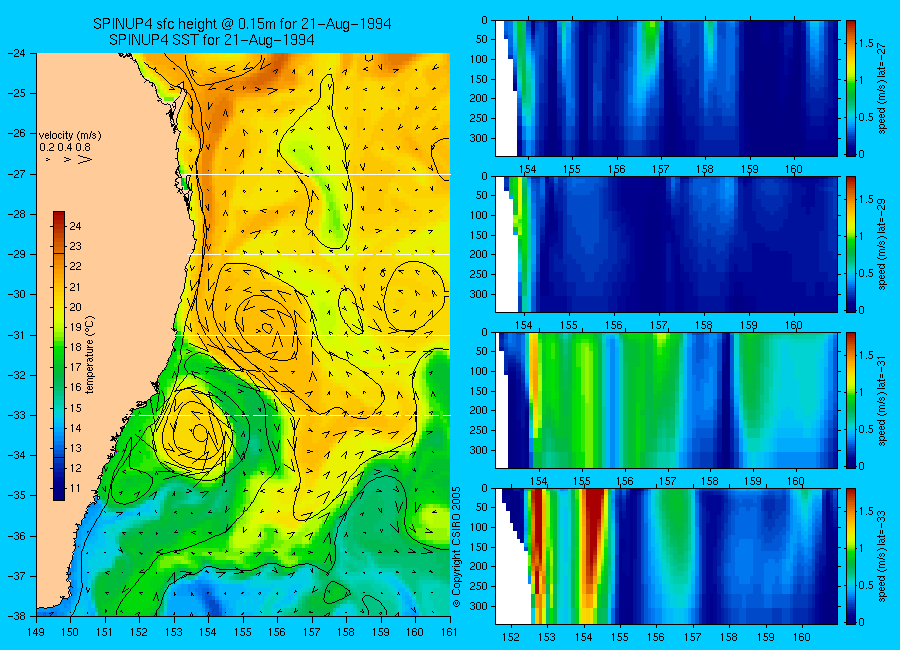Click the 157 longitude tick under lat=-27 panel
Screen dimensions: 900x650
point(661,169)
